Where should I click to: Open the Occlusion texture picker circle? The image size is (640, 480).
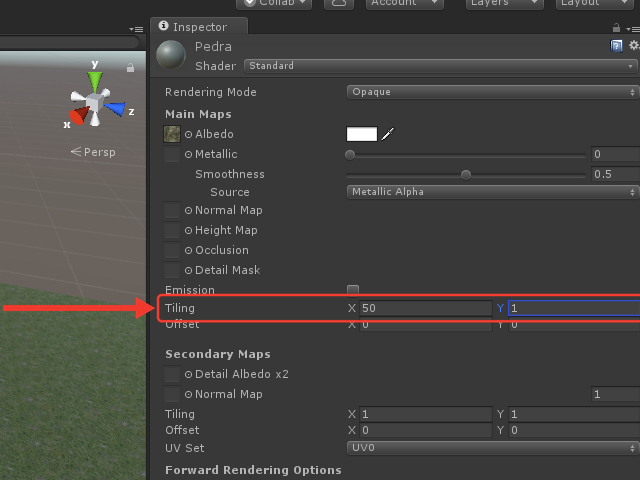click(188, 250)
